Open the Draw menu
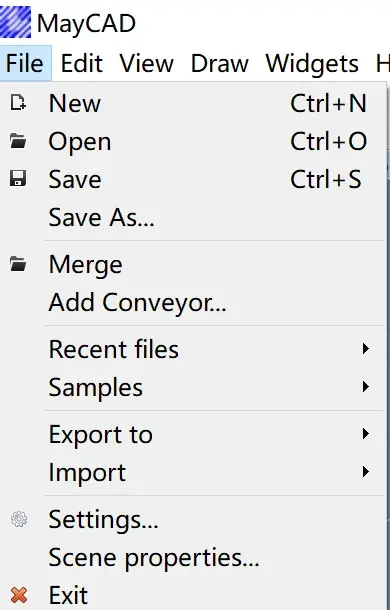390x610 pixels. tap(220, 63)
